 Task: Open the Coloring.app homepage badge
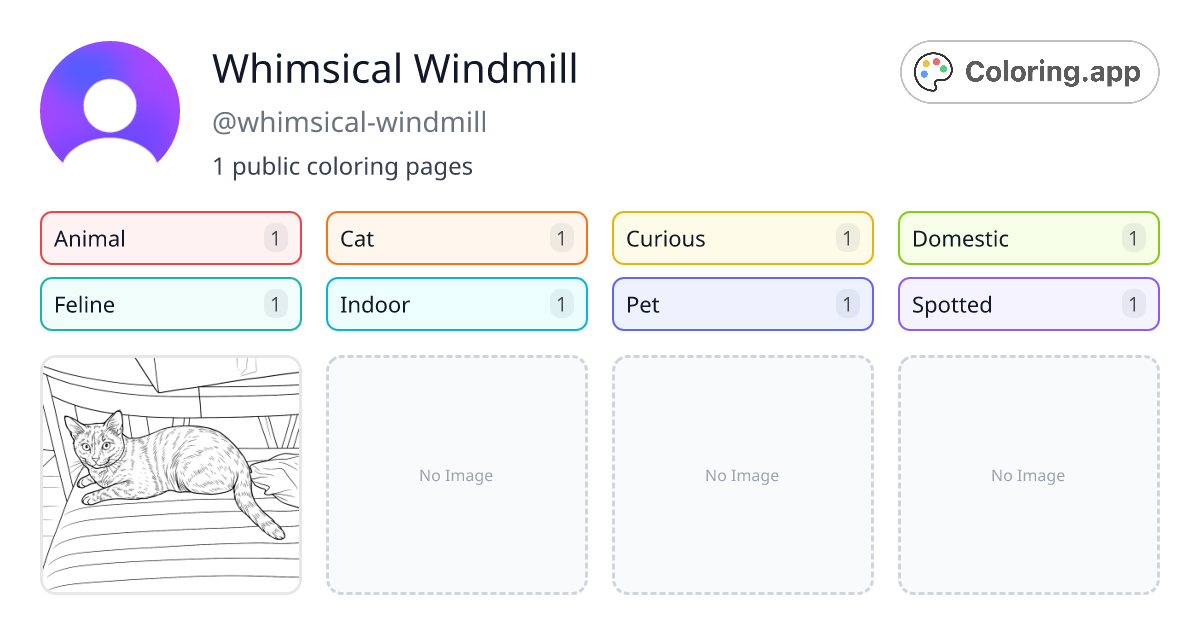1029,71
